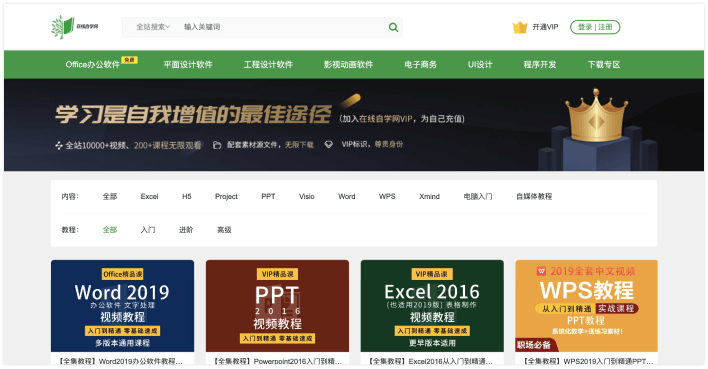
Task: Select the green 全部 in the 教程 row
Action: click(110, 230)
